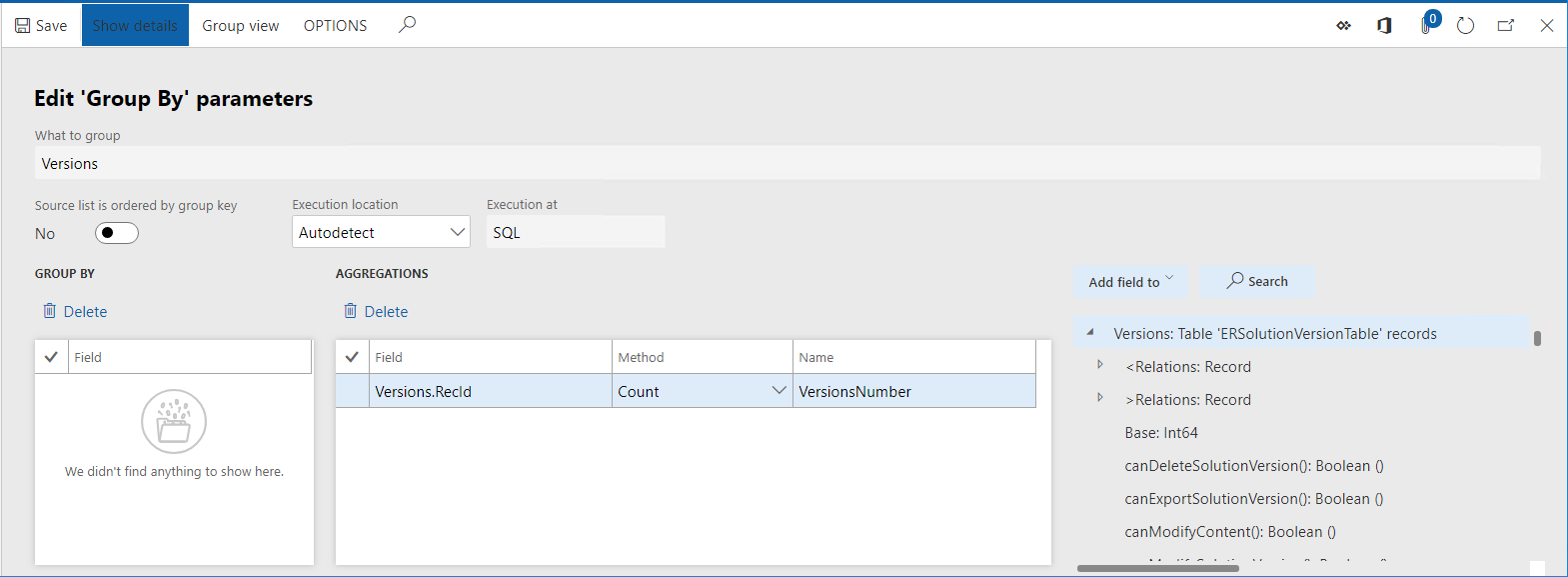Tick the Versions.RecId row selector
The height and width of the screenshot is (577, 1568).
pos(352,391)
